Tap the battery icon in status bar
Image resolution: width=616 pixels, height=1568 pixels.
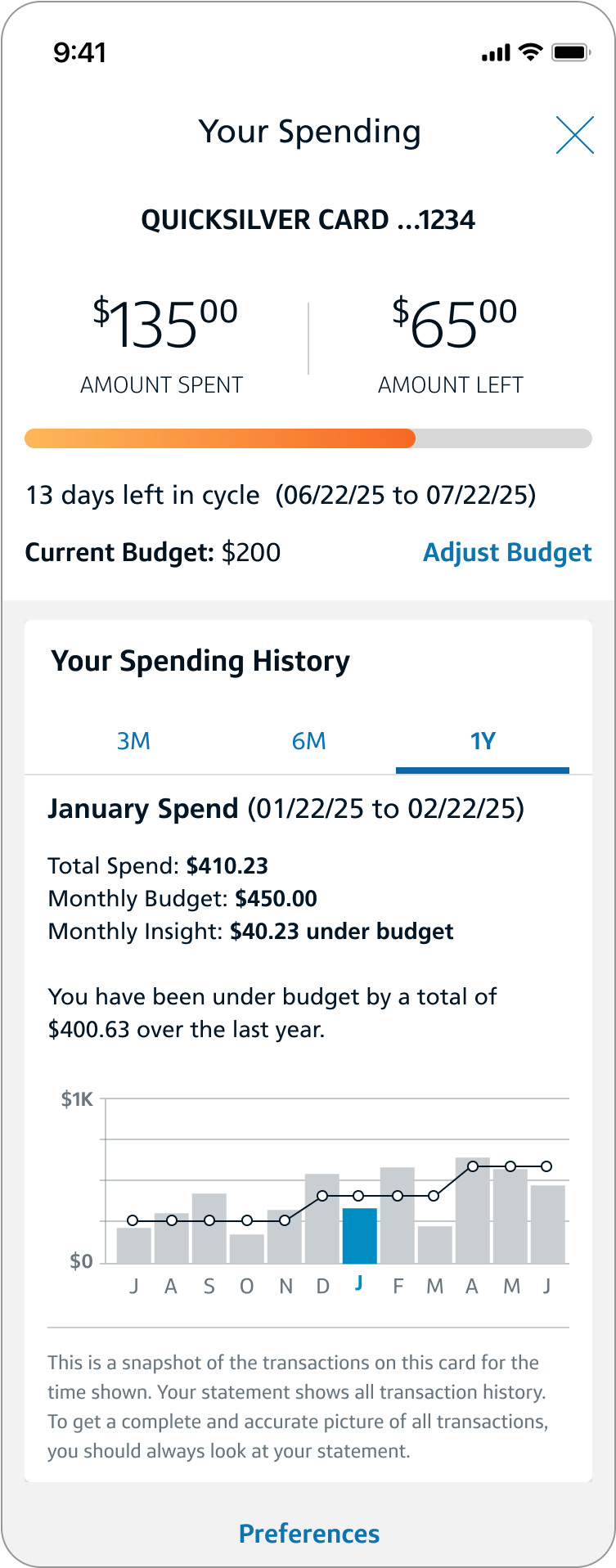[x=571, y=53]
